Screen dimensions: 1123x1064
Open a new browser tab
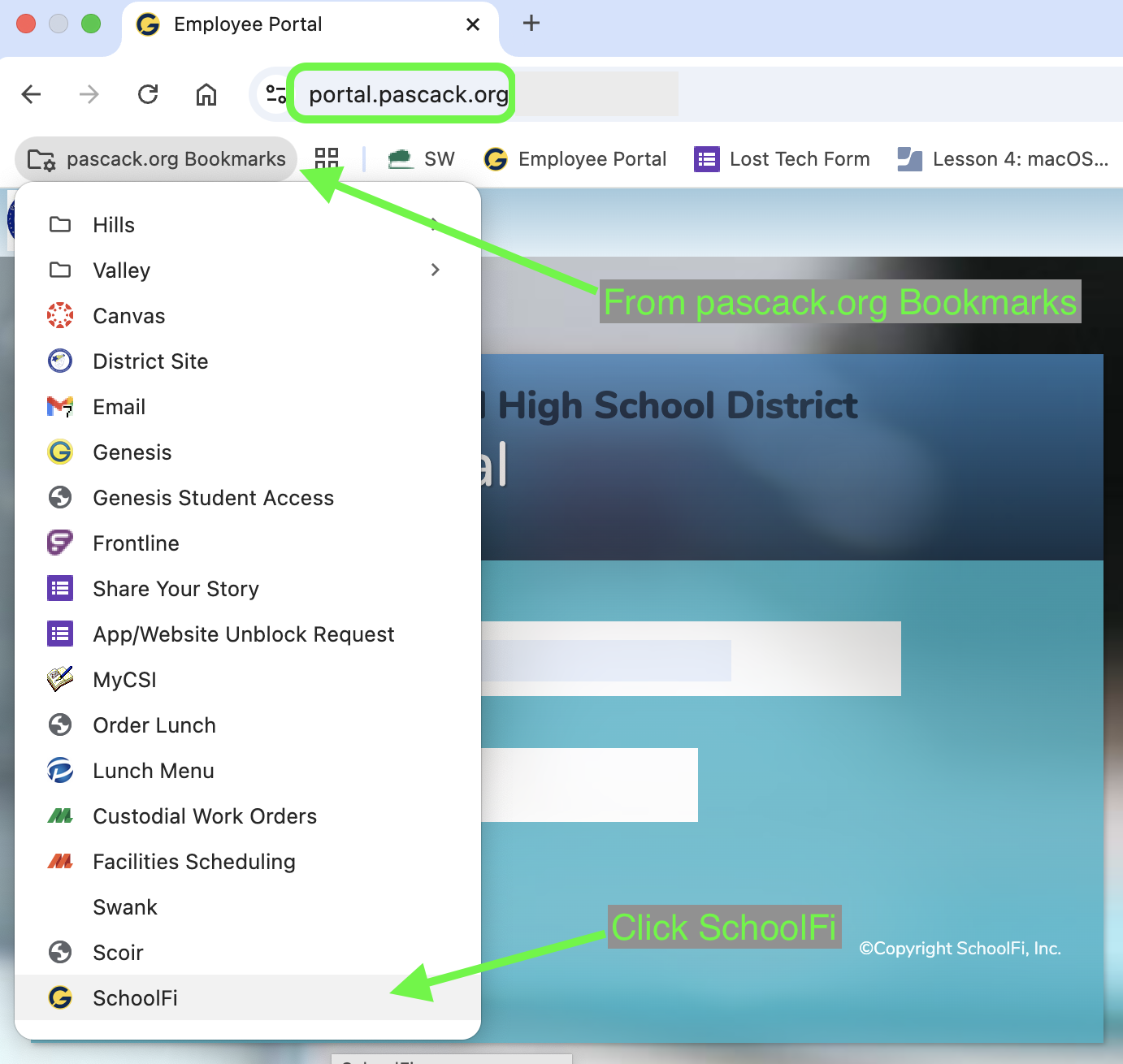[x=531, y=24]
